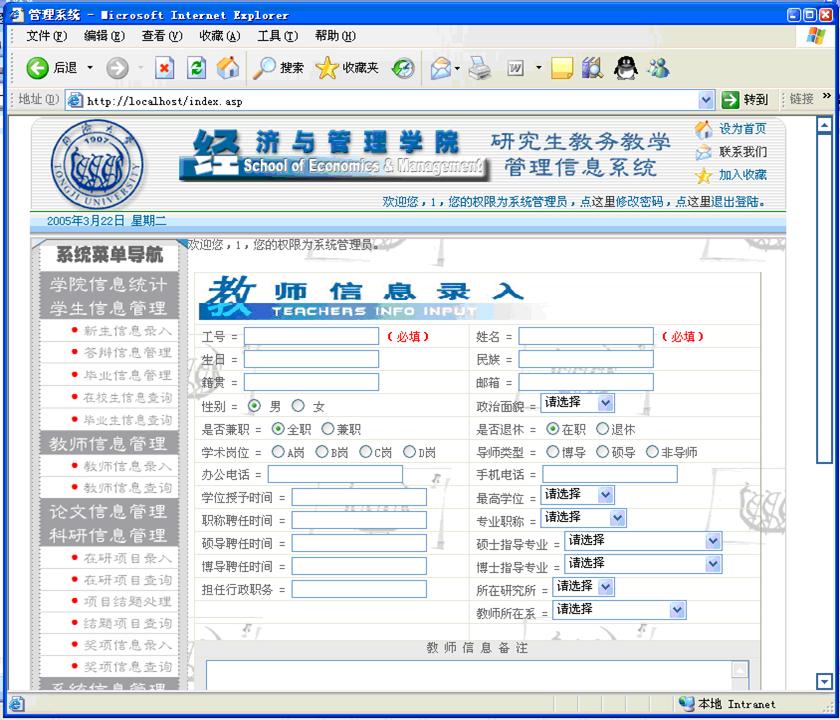Click the house icon beside 设为首页
The width and height of the screenshot is (840, 720).
point(703,129)
